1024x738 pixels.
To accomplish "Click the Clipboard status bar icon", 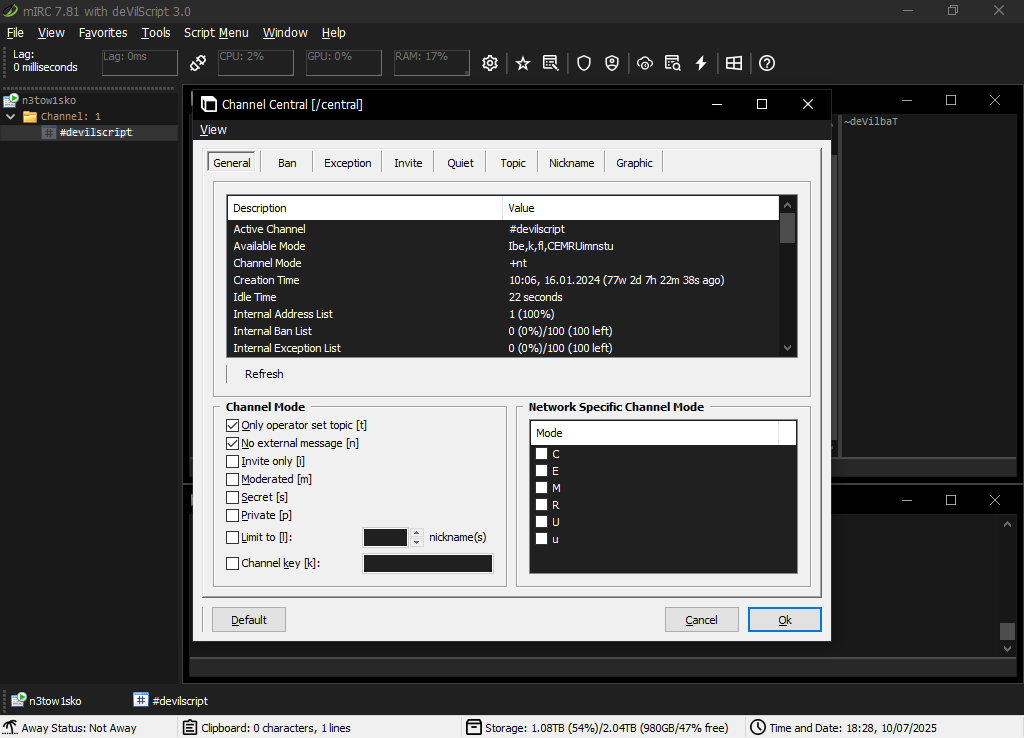I will 189,727.
